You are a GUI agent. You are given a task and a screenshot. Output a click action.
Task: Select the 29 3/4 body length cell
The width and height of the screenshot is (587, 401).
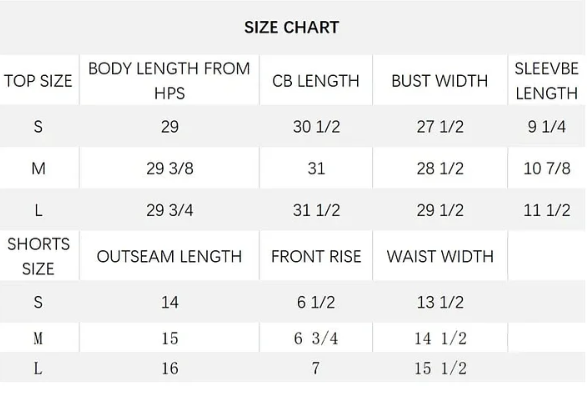pyautogui.click(x=170, y=210)
